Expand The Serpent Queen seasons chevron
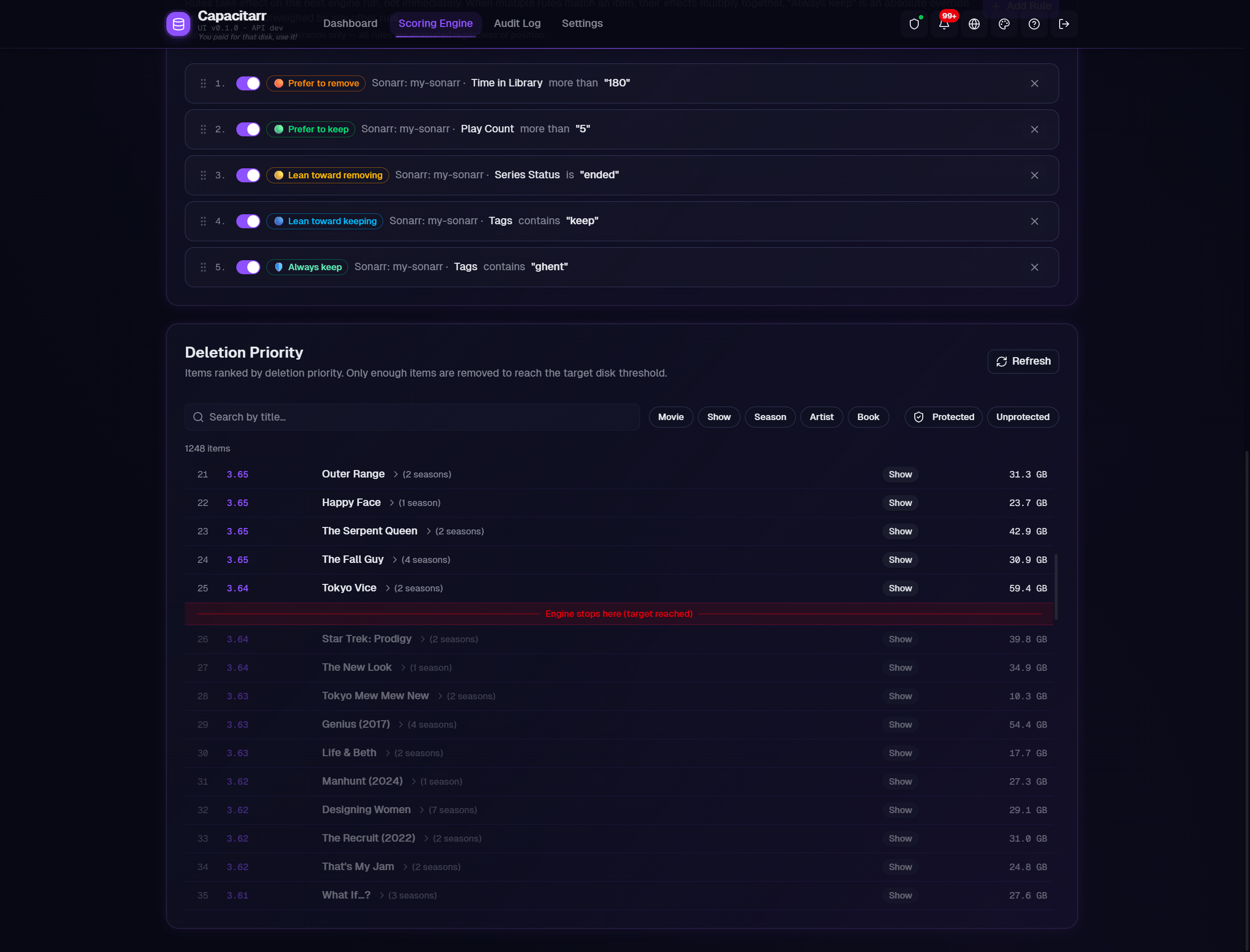Viewport: 1250px width, 952px height. (429, 531)
